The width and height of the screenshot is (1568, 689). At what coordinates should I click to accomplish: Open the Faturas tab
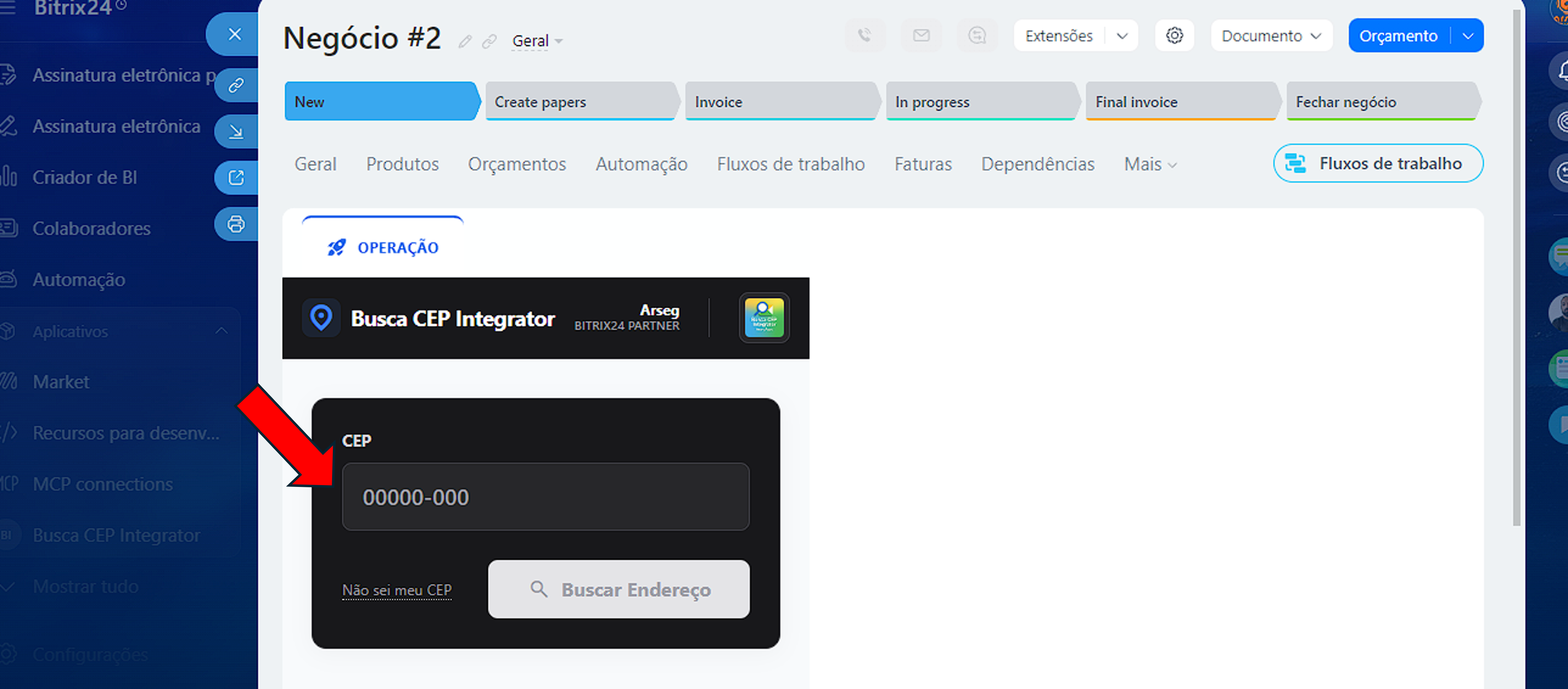click(x=923, y=164)
